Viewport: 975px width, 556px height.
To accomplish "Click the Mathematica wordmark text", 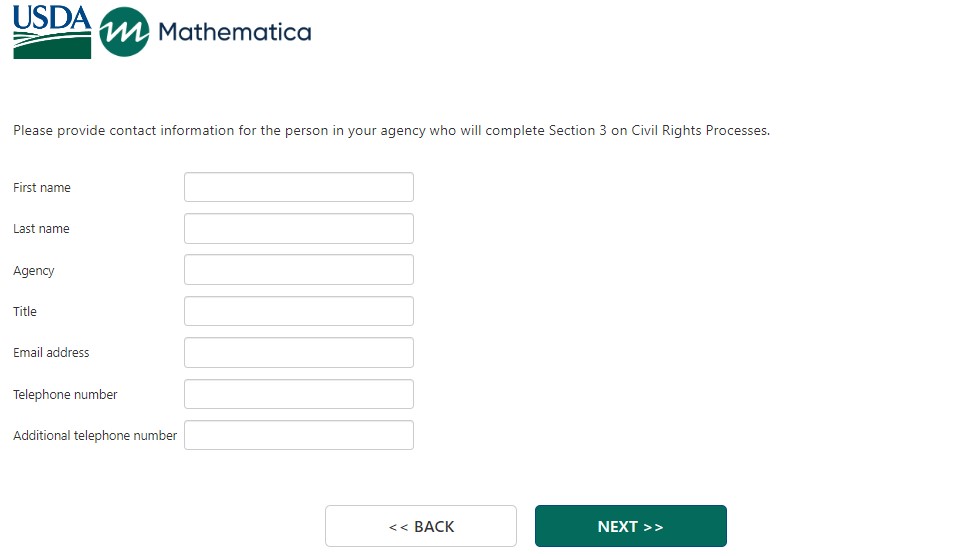I will click(x=234, y=32).
